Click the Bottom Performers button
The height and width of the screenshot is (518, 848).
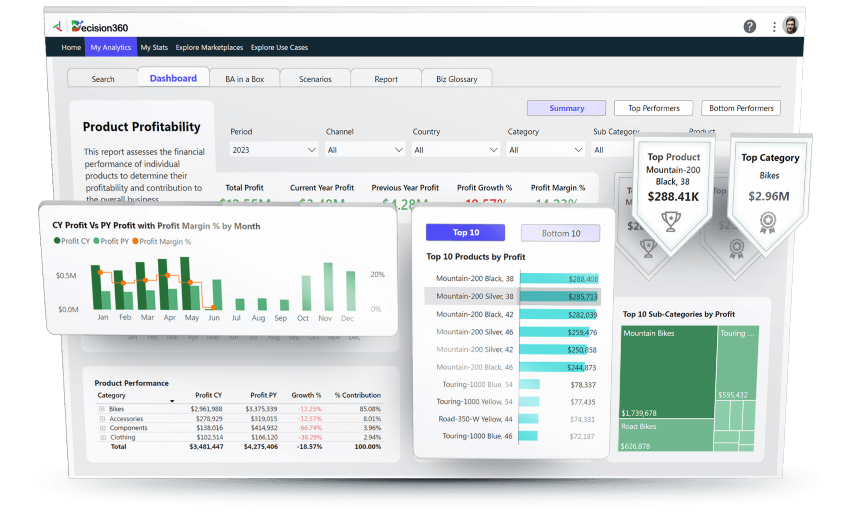pyautogui.click(x=740, y=108)
